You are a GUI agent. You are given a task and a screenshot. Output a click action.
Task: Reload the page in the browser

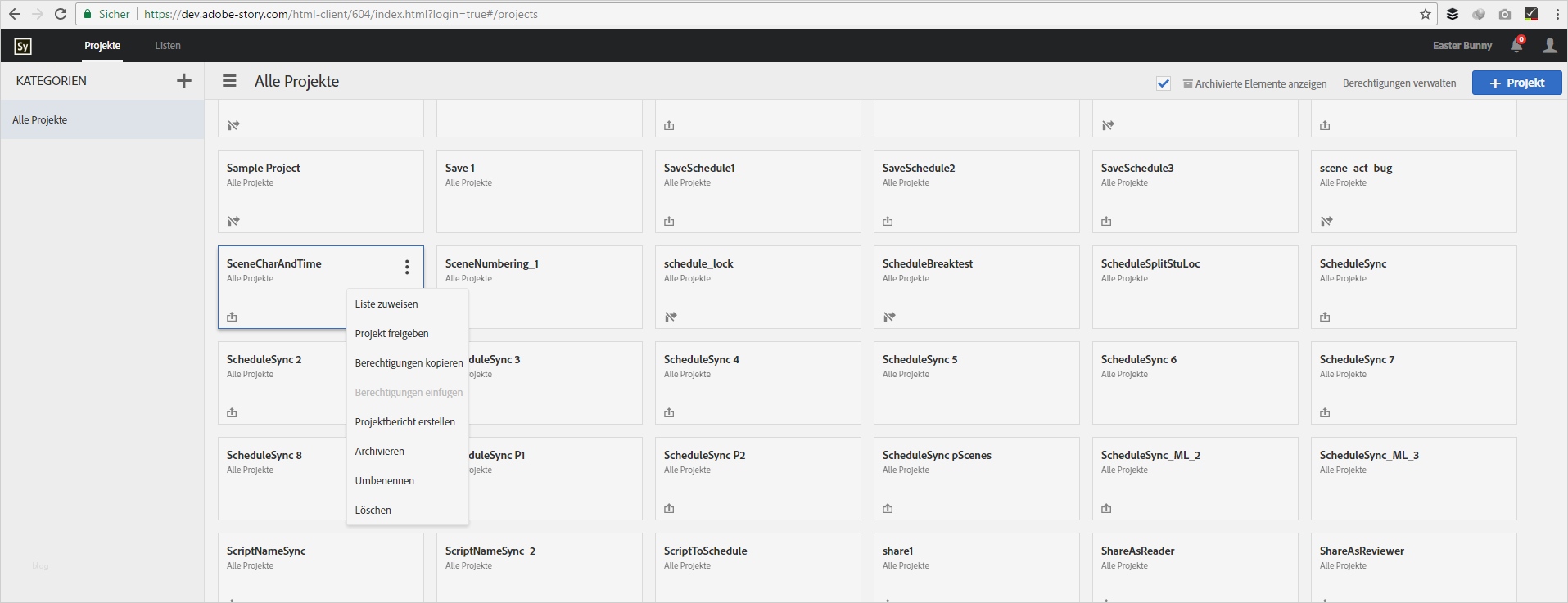pyautogui.click(x=61, y=14)
